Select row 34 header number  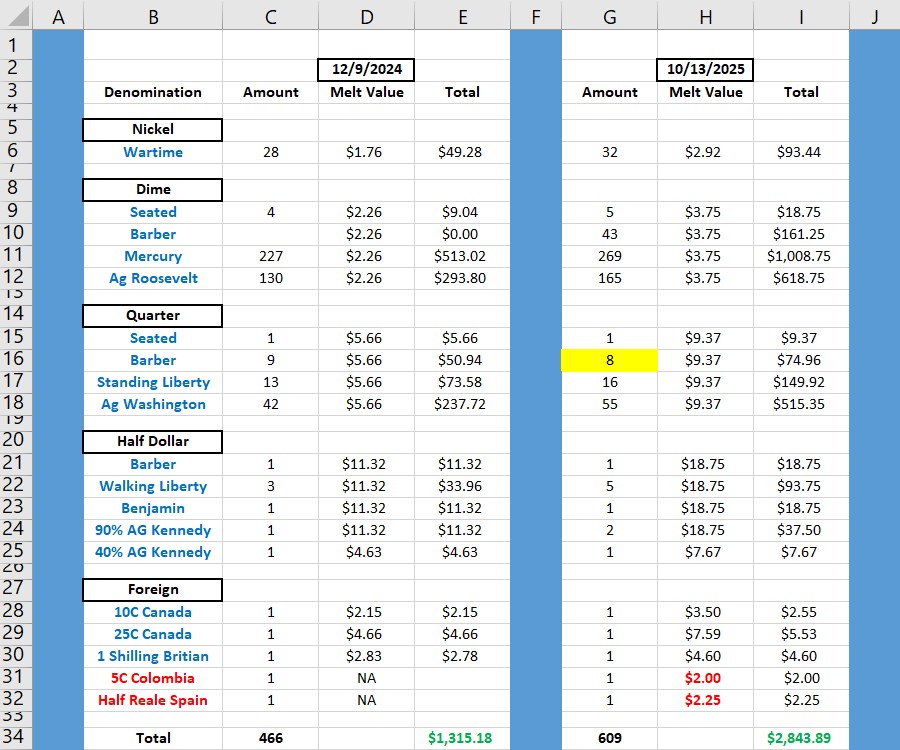[x=16, y=738]
